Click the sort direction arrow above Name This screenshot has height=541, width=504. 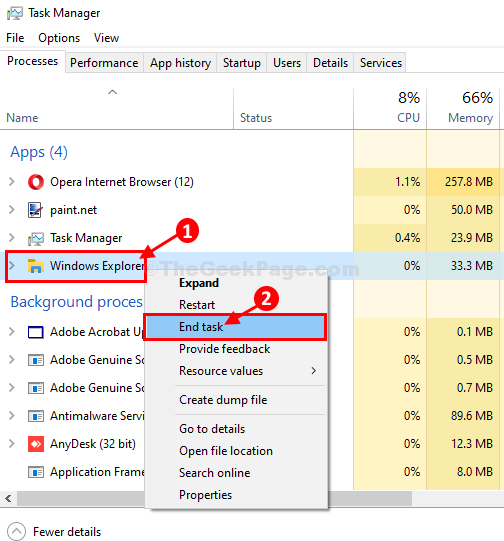click(112, 92)
